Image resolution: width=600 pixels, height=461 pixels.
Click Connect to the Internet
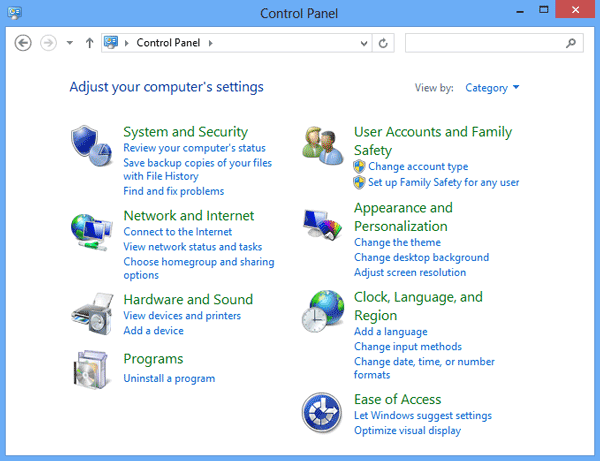coord(178,232)
